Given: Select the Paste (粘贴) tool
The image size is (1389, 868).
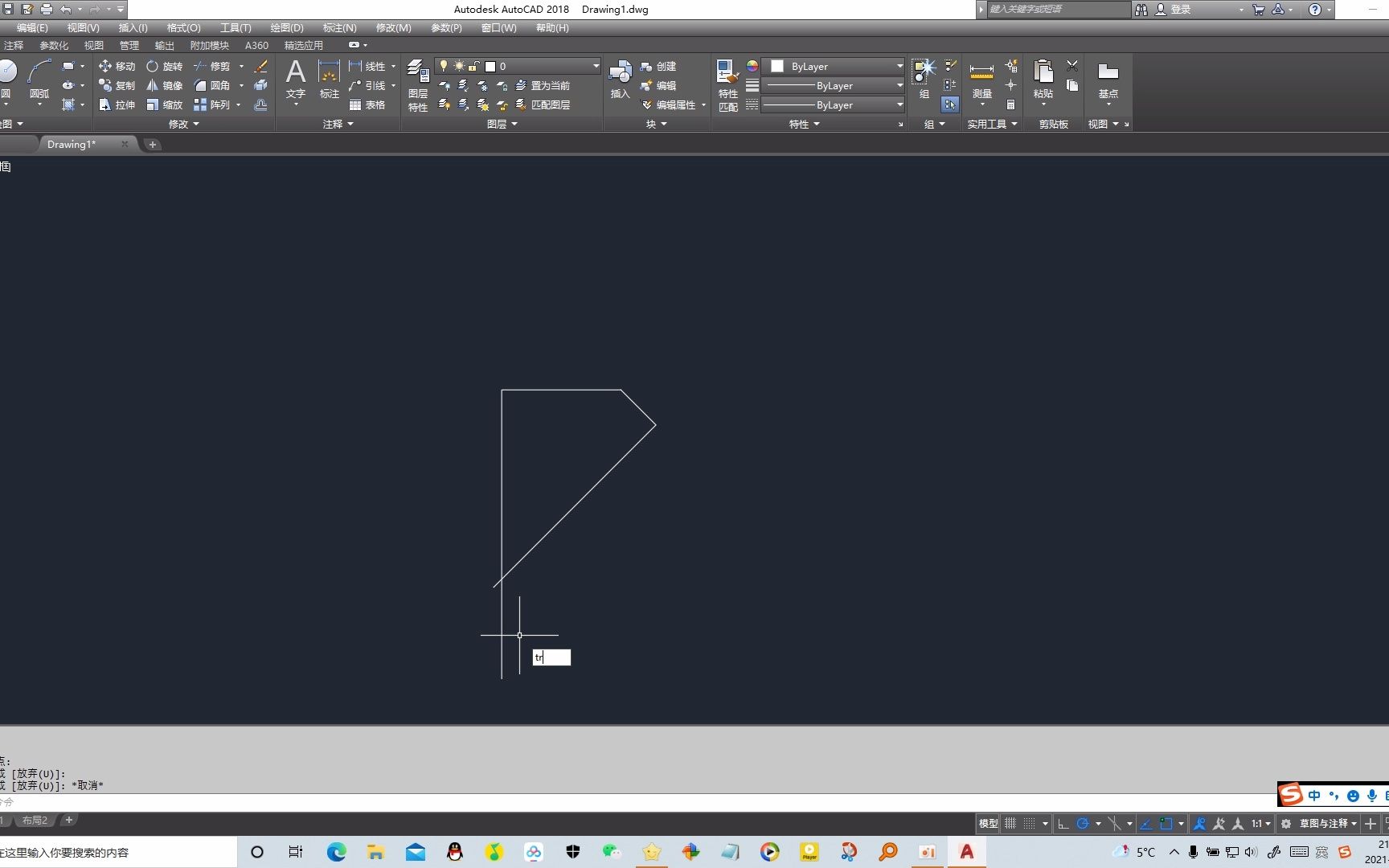Looking at the screenshot, I should [1042, 78].
